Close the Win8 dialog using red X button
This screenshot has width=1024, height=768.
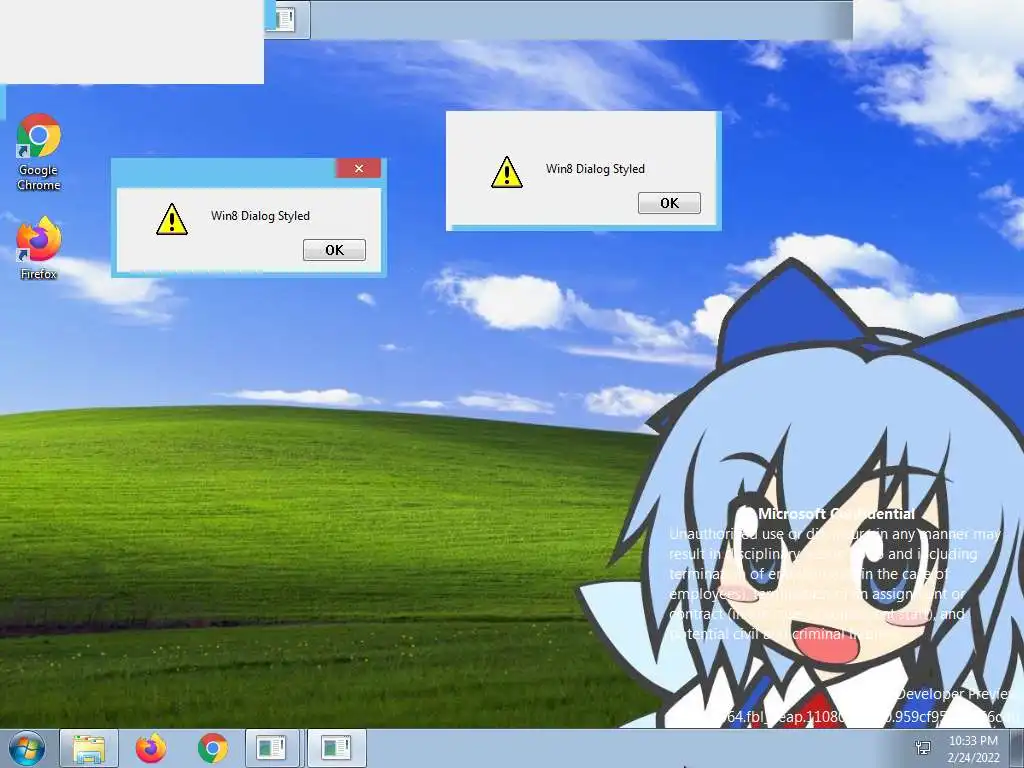(x=359, y=168)
